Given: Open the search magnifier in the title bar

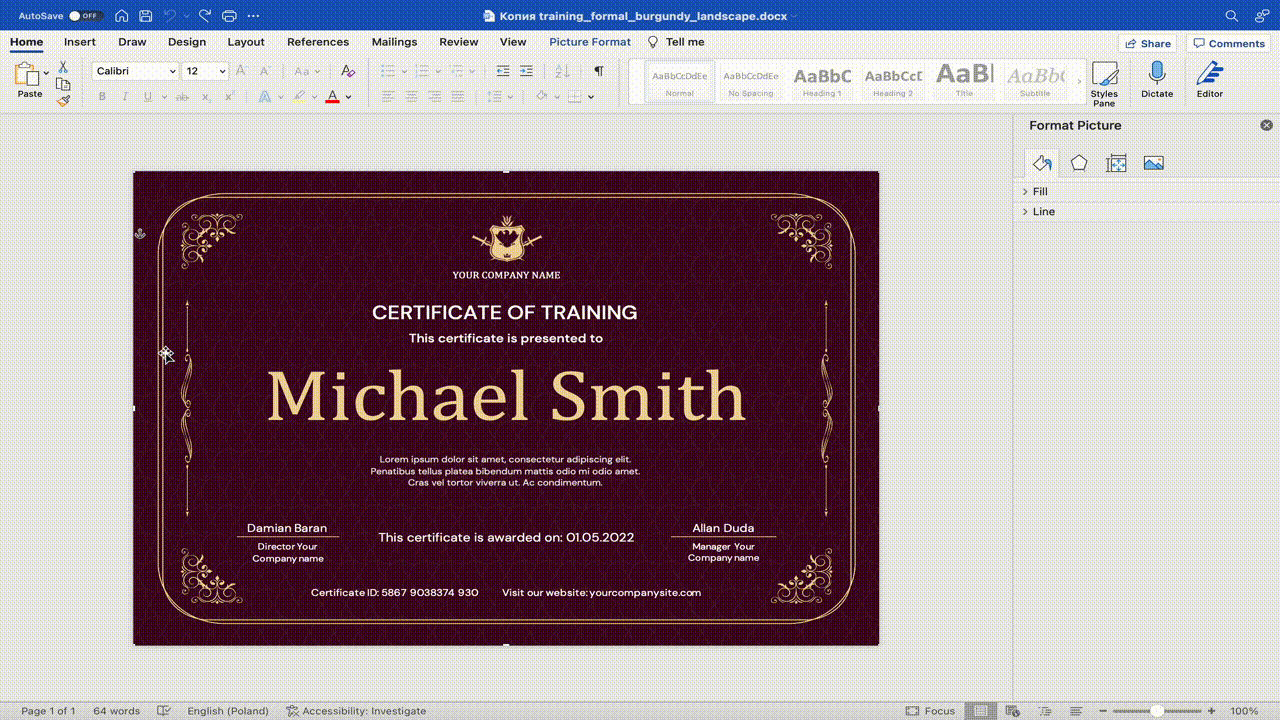Looking at the screenshot, I should (1232, 16).
